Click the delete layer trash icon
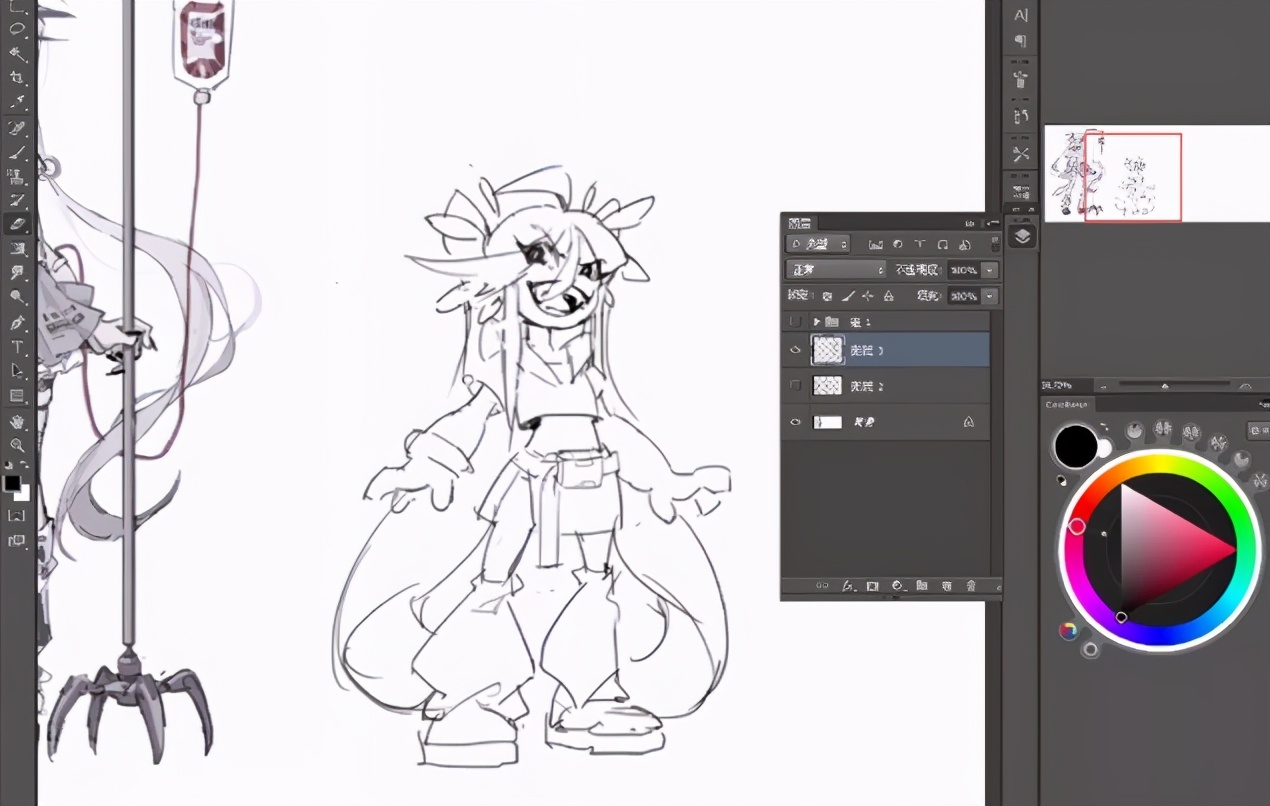 [x=970, y=586]
